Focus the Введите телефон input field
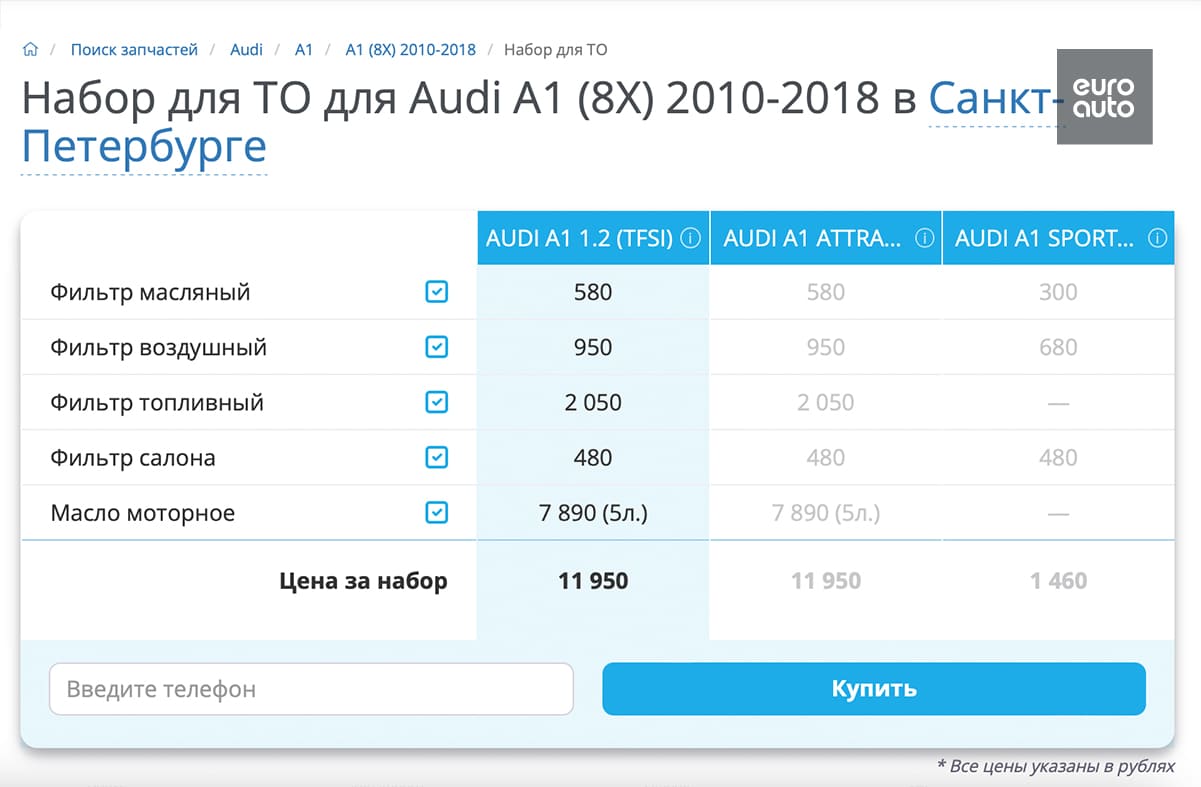 pos(311,689)
